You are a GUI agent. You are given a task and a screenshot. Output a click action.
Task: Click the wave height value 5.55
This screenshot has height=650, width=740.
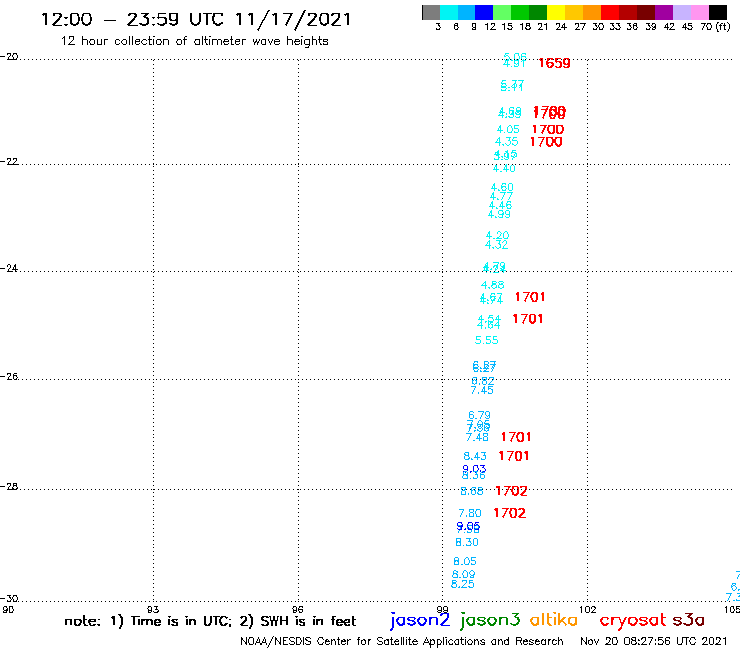click(487, 340)
